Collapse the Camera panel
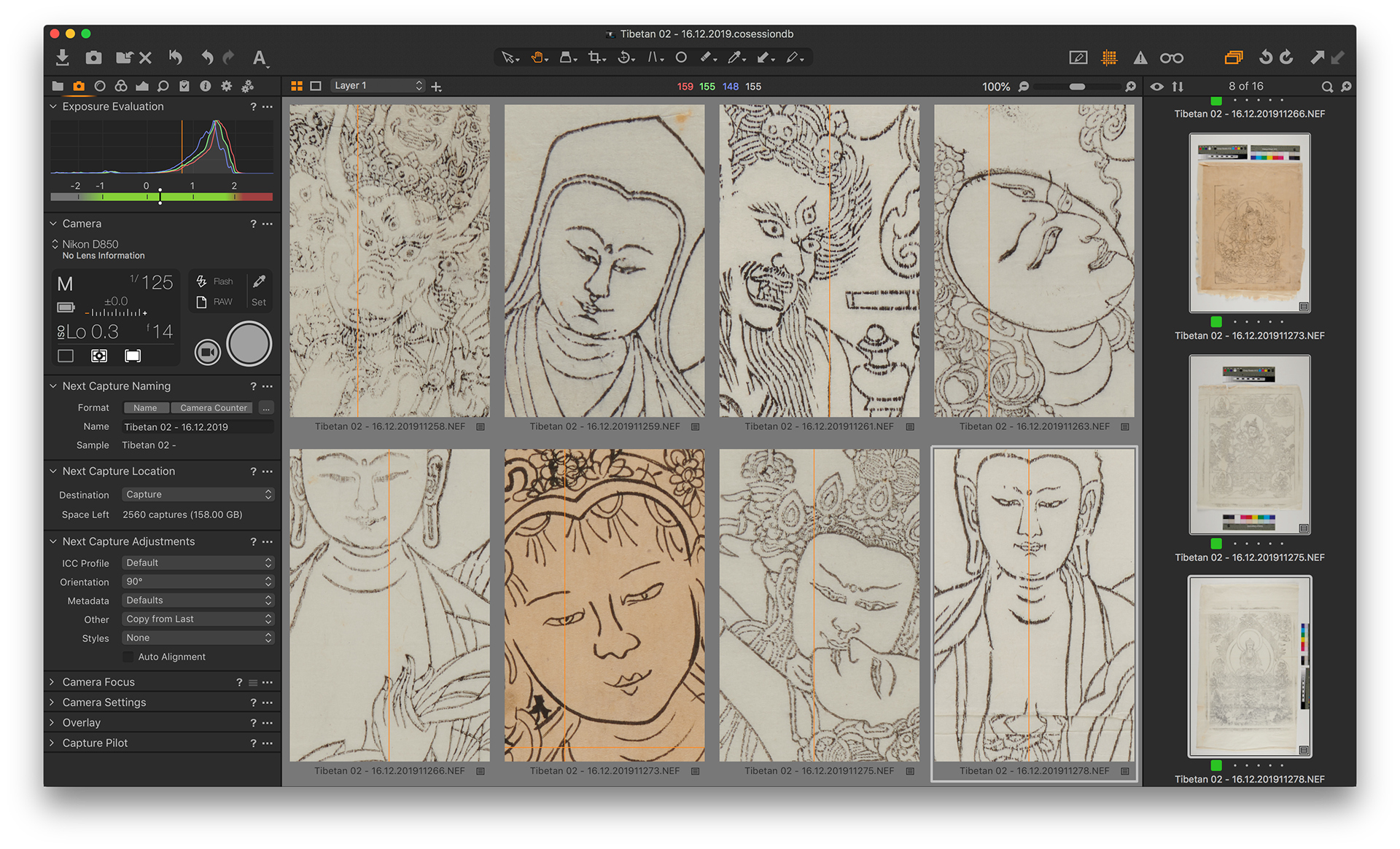The image size is (1400, 849). click(52, 224)
